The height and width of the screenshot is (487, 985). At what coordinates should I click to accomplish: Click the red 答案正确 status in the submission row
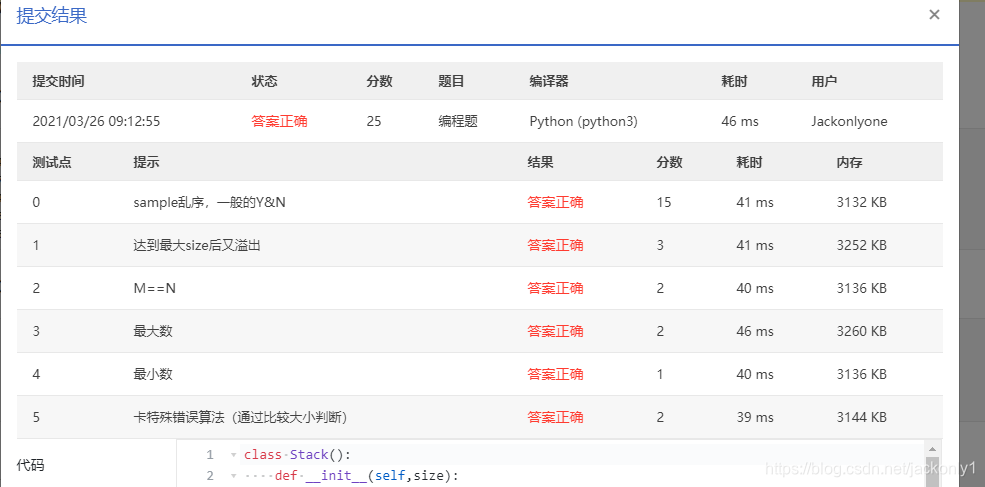(280, 121)
